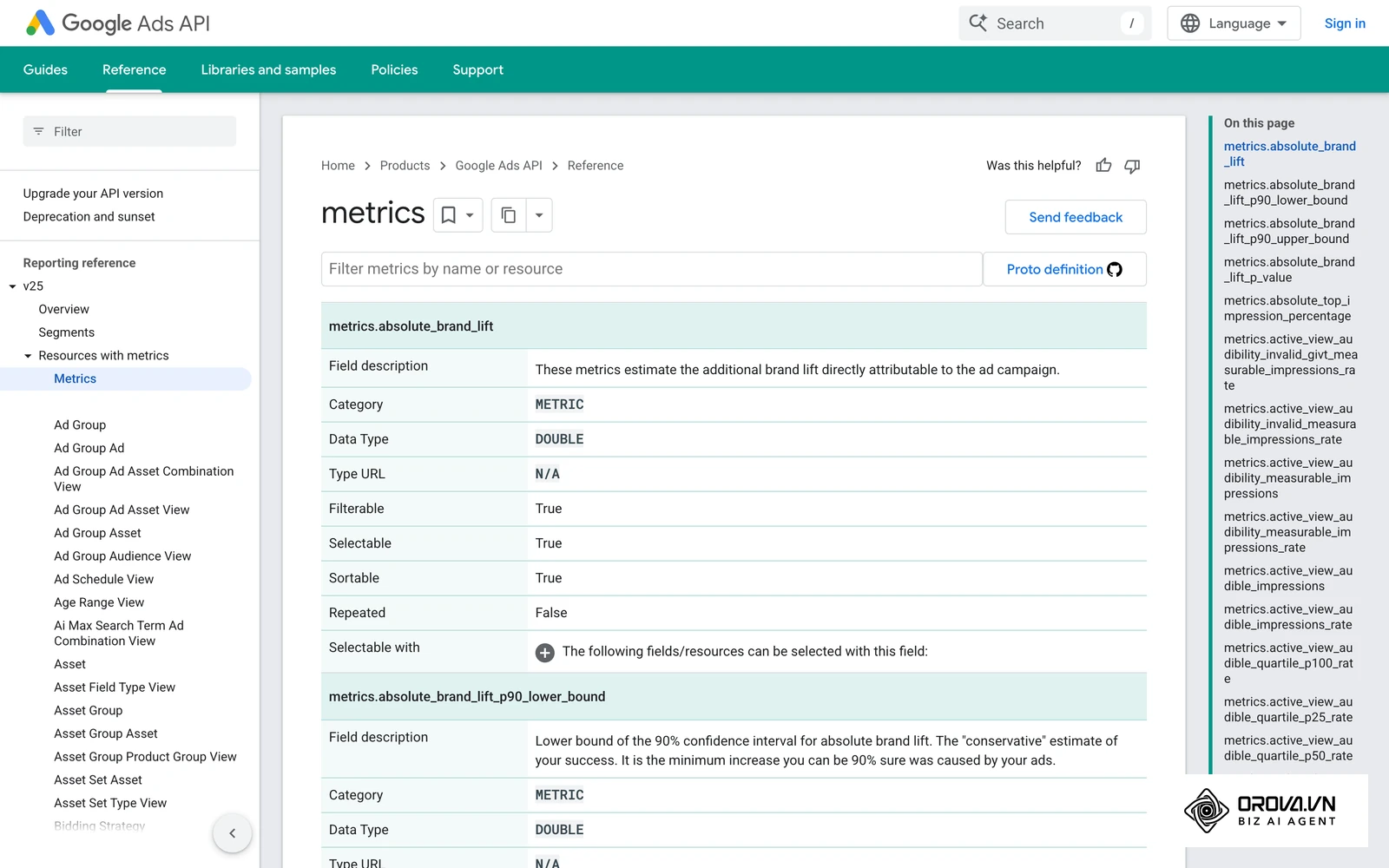Click the Google Ads API logo
The width and height of the screenshot is (1389, 868).
click(118, 23)
